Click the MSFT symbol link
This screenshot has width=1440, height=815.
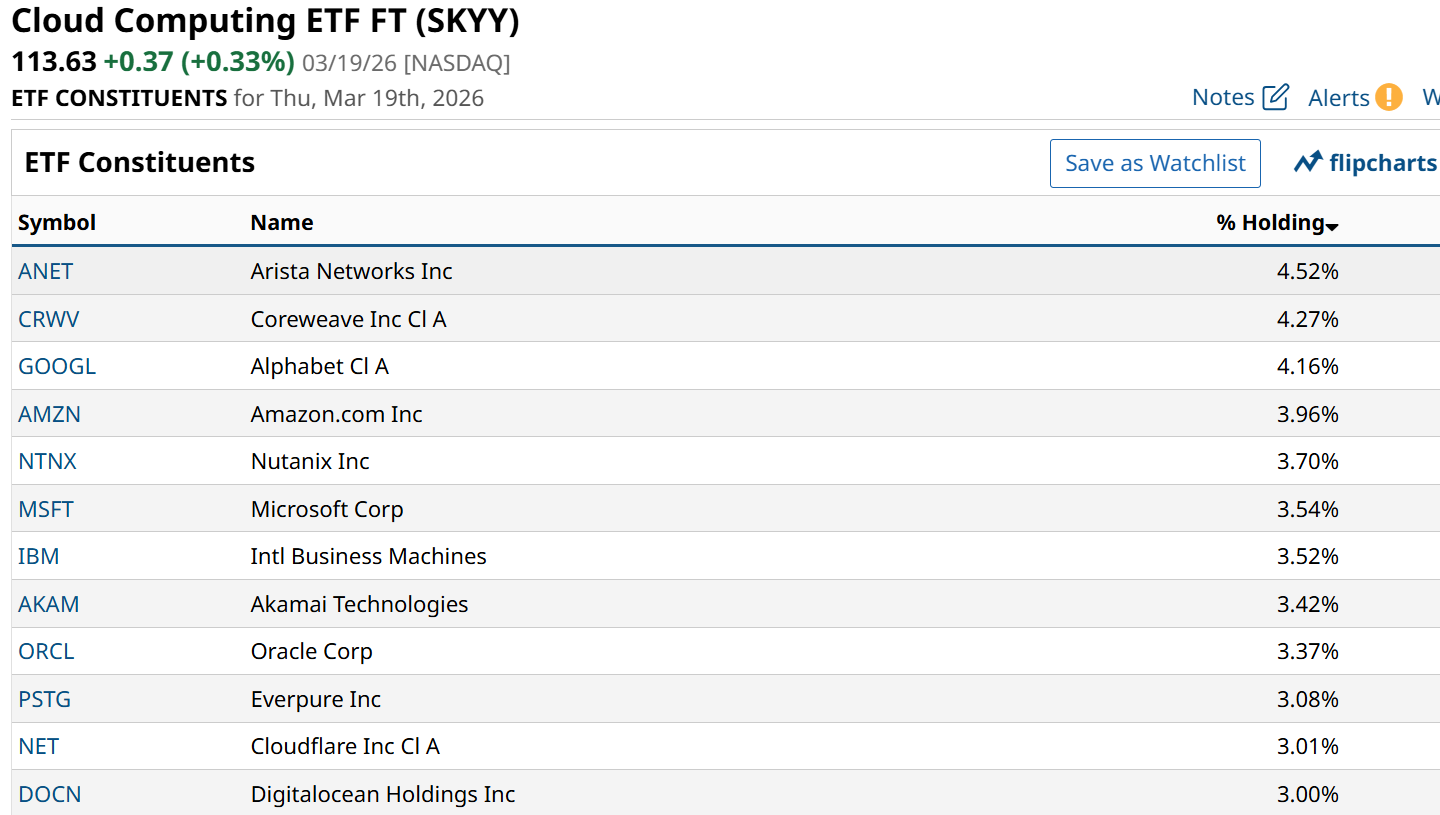46,509
